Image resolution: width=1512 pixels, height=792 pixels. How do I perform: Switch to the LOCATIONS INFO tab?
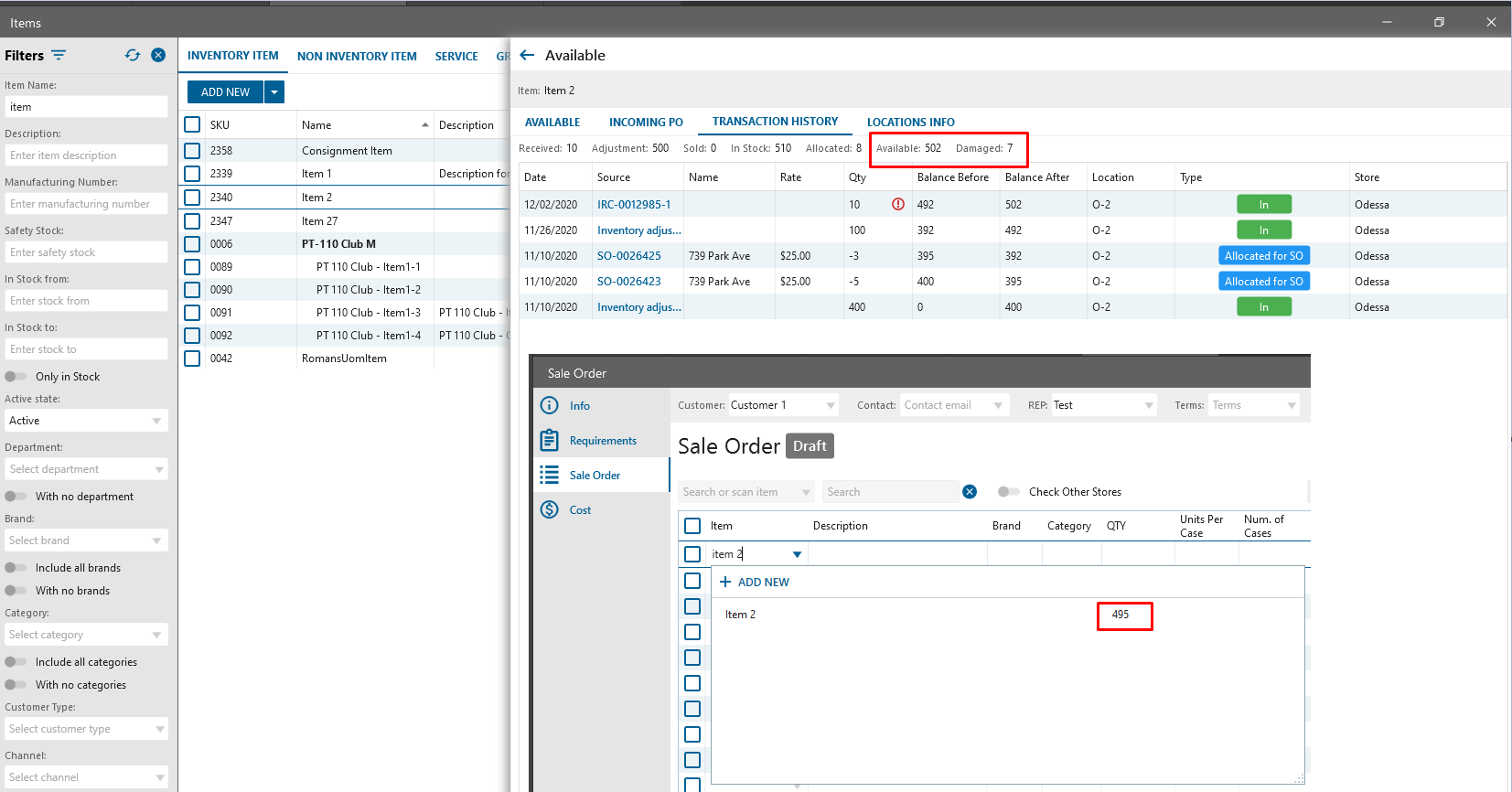point(910,122)
